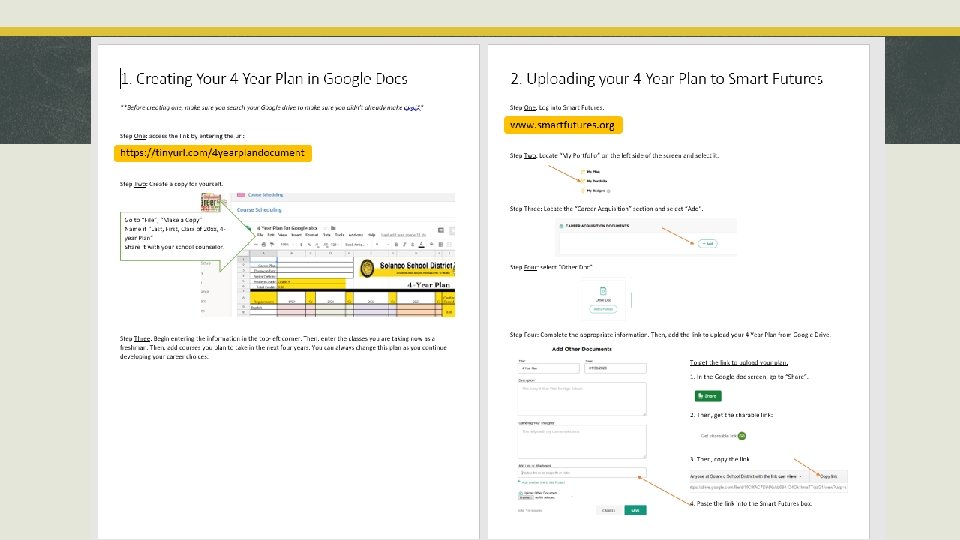Click heading 'Creating Your 4 Year Plan in Google Docs'
Screen dimensions: 960x540
(264, 79)
